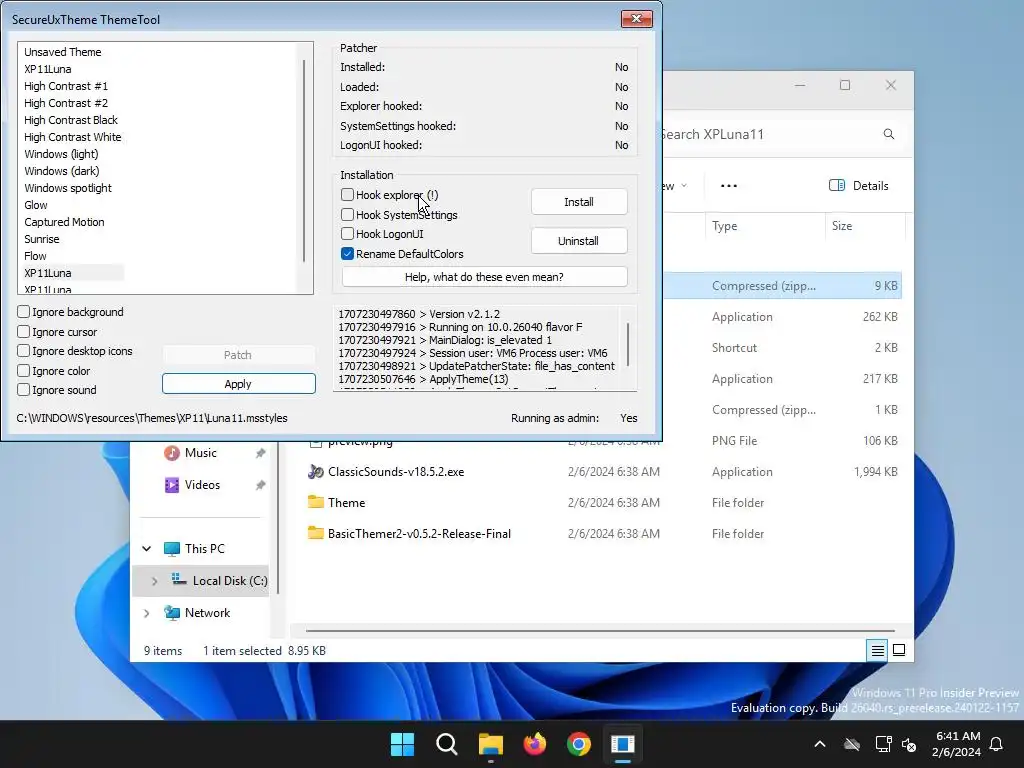Switch to ThemeTool taskbar icon

click(x=622, y=744)
